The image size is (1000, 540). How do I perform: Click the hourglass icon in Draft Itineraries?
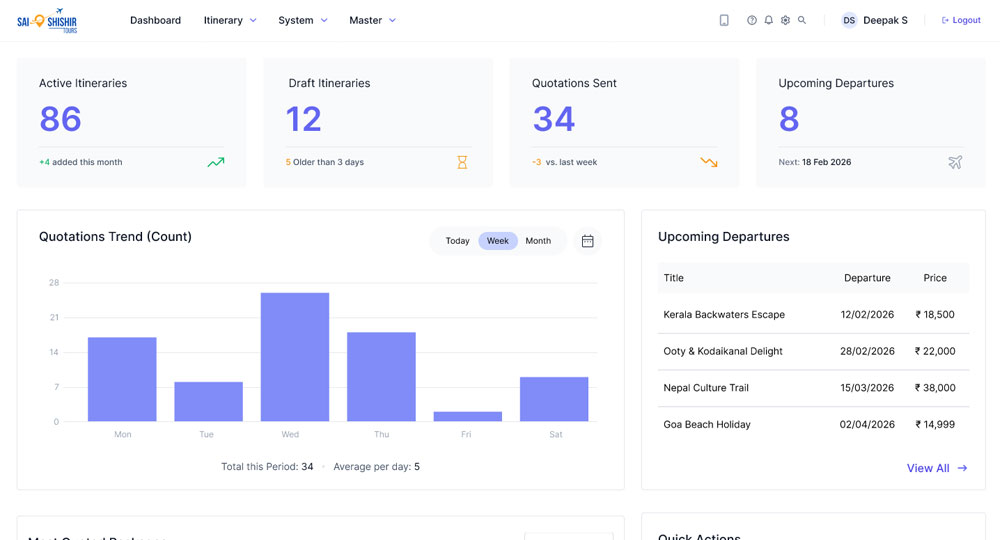pos(462,162)
